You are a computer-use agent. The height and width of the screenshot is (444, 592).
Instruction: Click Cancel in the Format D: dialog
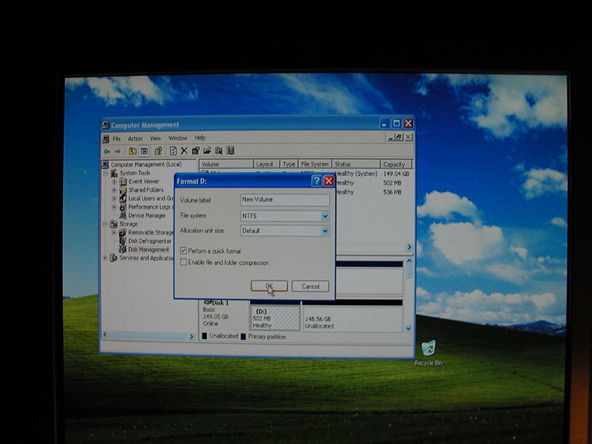310,286
